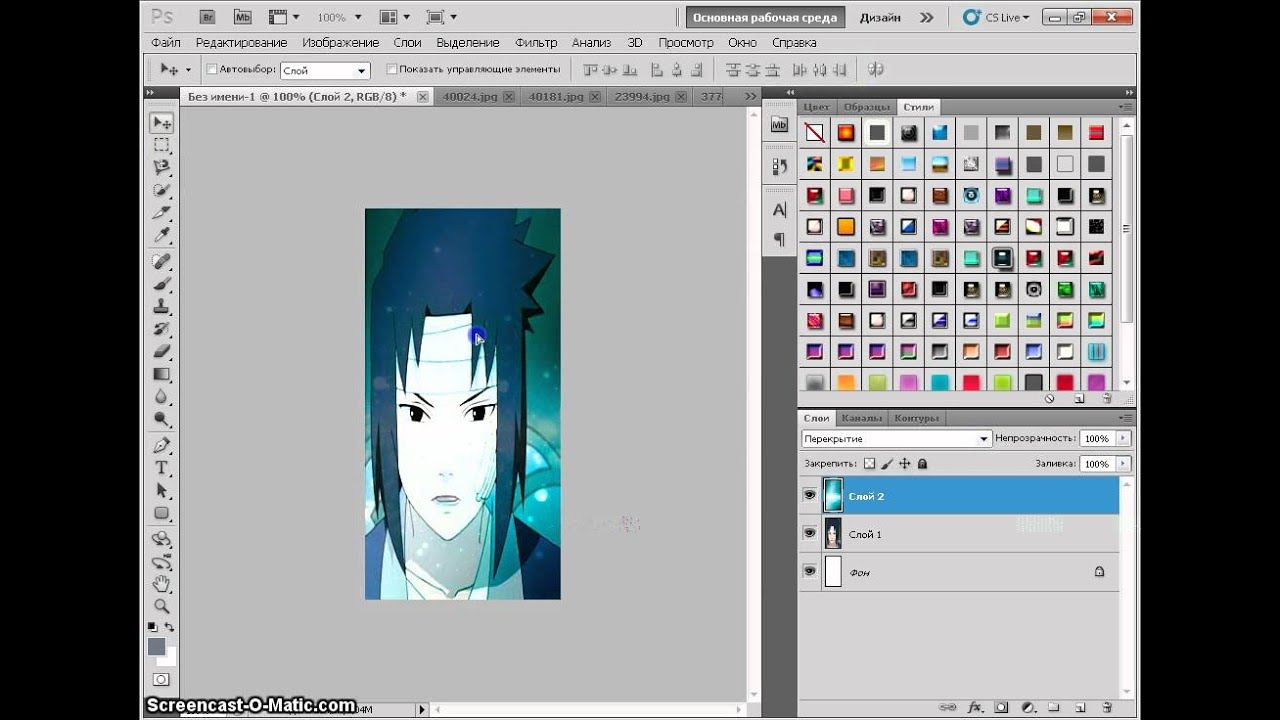Select the Rounded Rectangle shape tool
The image size is (1280, 720).
(161, 513)
